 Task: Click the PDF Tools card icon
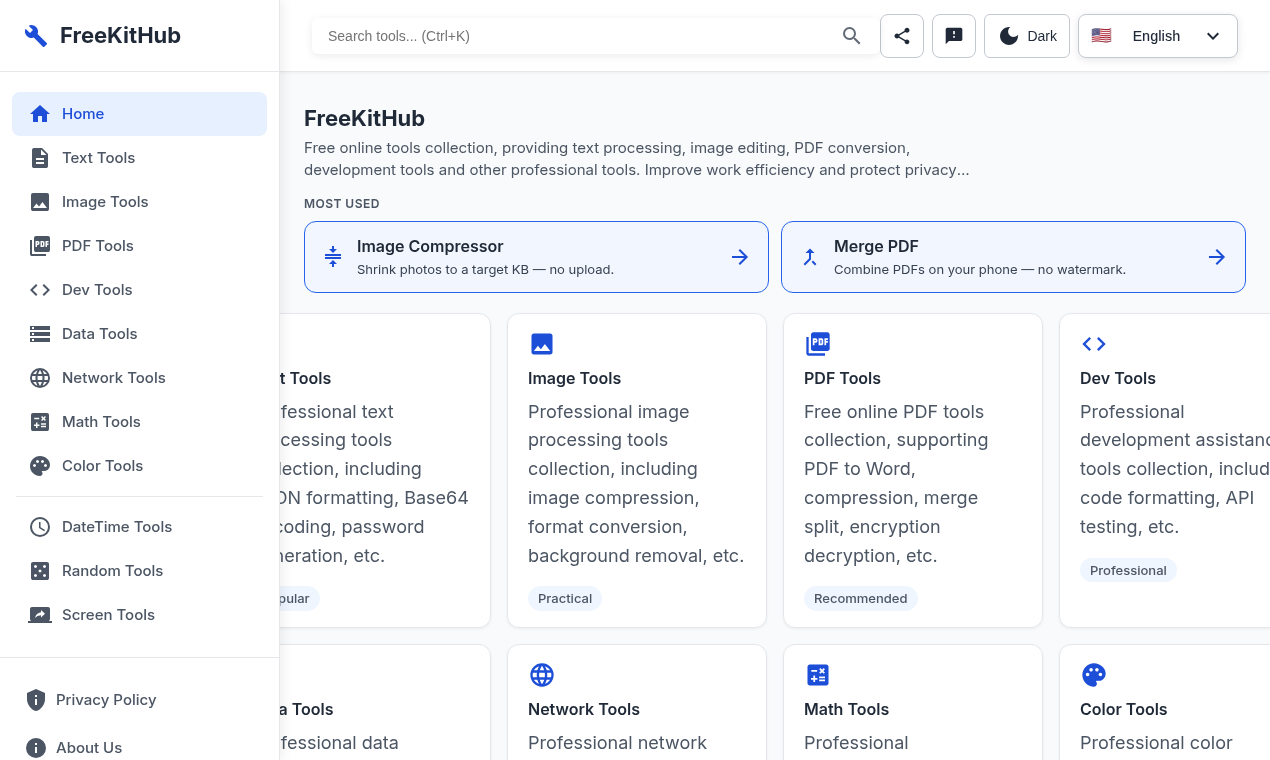point(818,344)
